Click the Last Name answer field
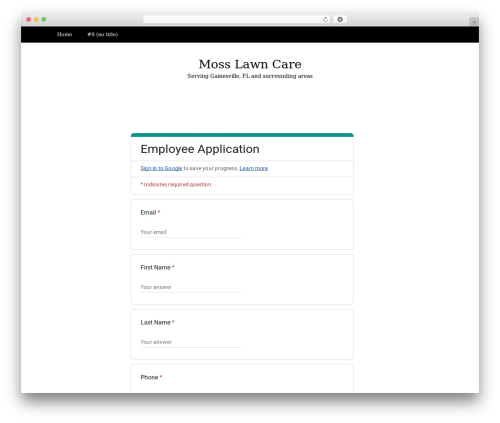This screenshot has height=423, width=500. 191,342
